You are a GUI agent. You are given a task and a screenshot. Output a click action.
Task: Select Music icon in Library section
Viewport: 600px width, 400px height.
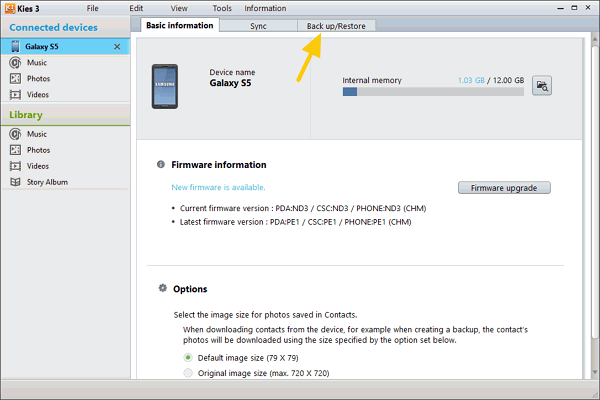click(x=15, y=134)
